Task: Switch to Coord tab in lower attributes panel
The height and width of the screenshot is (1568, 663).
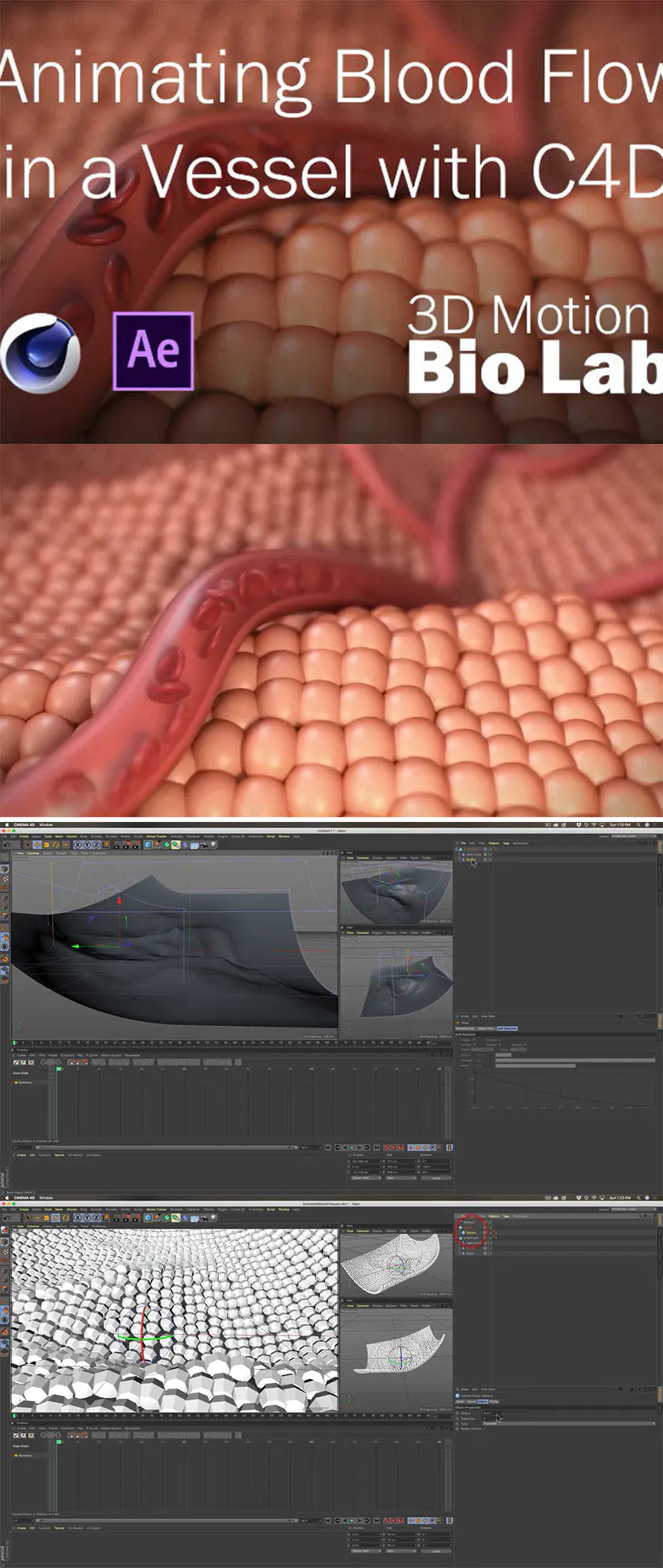Action: (471, 1401)
